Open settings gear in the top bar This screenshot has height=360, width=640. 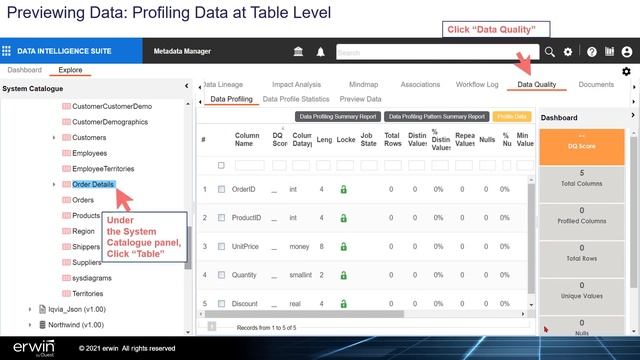click(x=568, y=52)
